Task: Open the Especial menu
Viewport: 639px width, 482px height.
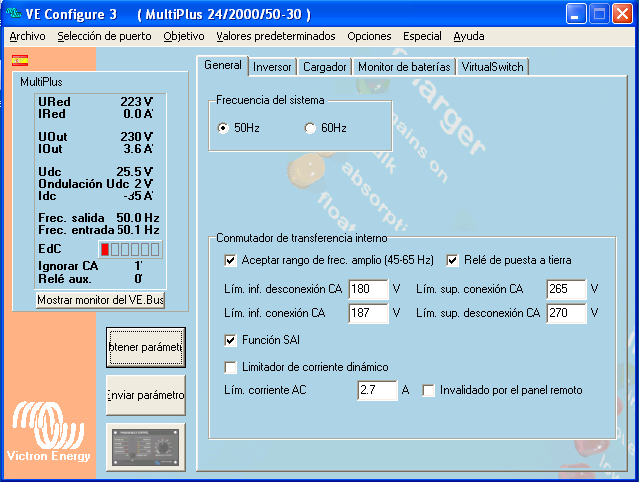Action: (422, 36)
